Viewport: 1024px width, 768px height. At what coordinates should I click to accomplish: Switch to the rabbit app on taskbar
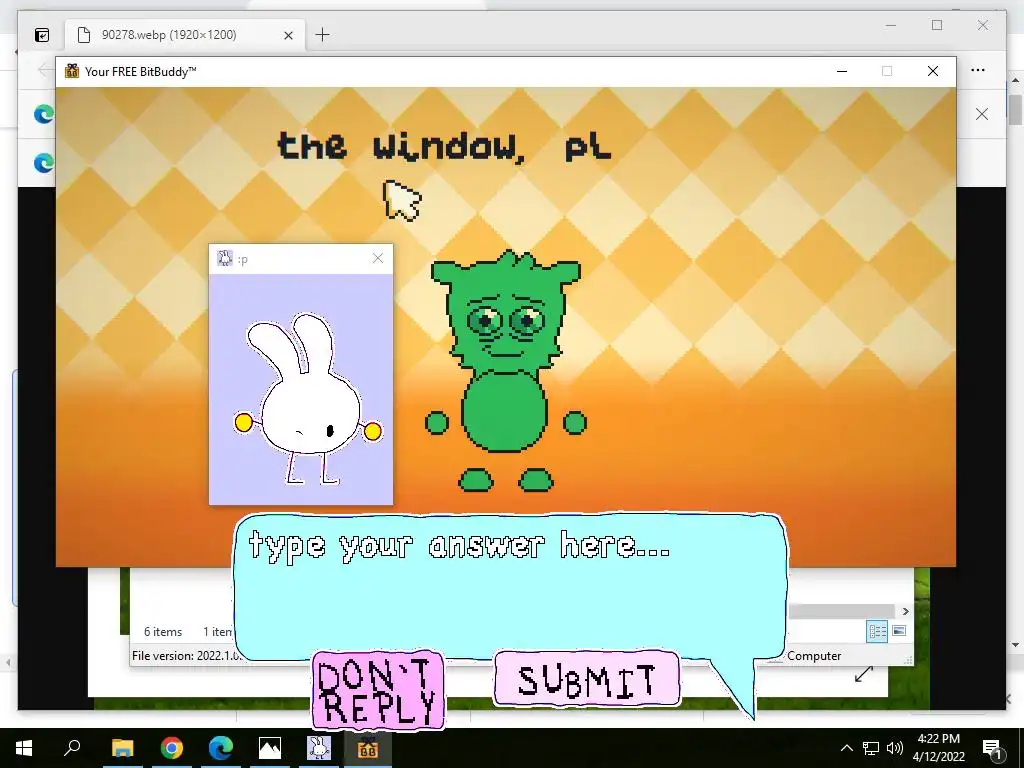(x=319, y=748)
